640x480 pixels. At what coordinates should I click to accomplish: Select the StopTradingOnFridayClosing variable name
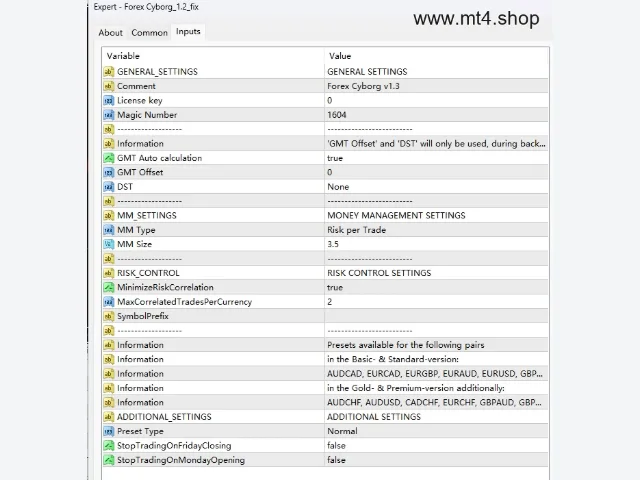(174, 446)
